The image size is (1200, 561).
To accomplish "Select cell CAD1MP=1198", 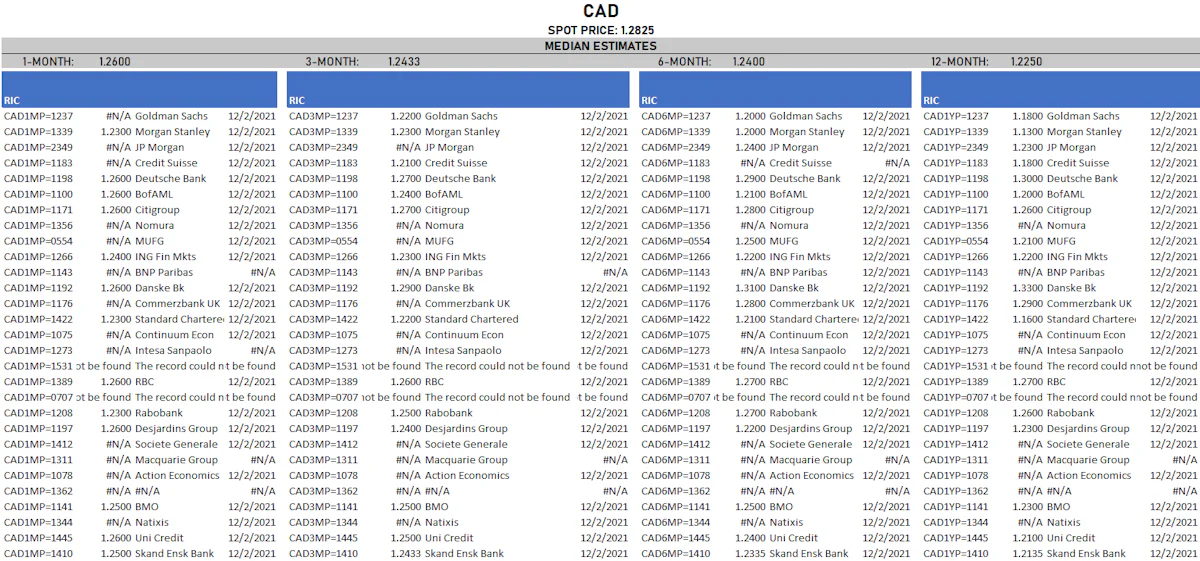I will [x=39, y=179].
